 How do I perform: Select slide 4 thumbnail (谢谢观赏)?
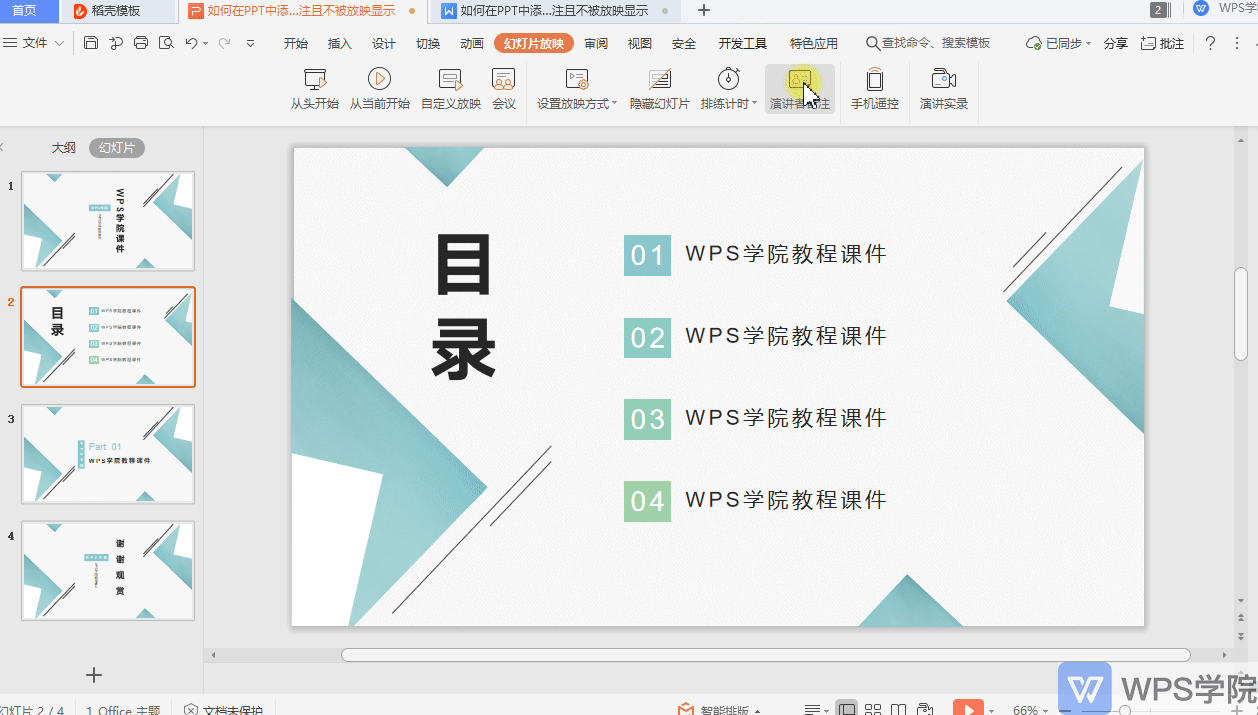(108, 571)
